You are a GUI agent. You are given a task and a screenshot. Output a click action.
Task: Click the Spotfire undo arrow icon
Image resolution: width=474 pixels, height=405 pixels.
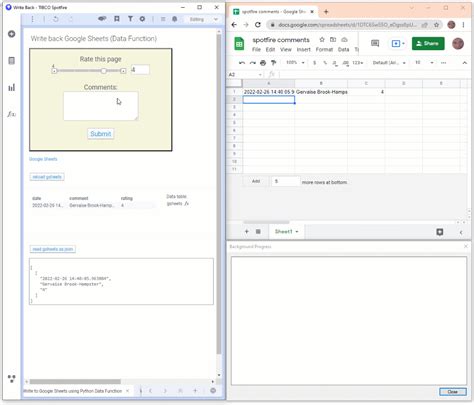(x=56, y=19)
